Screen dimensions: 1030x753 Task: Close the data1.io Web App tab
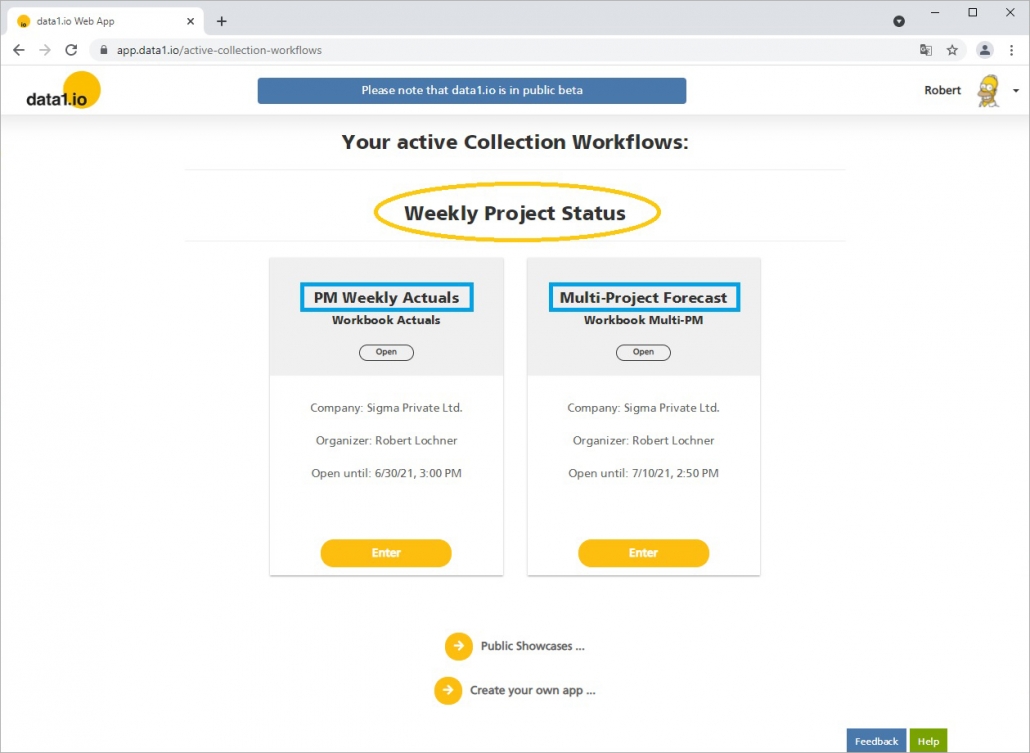pyautogui.click(x=191, y=21)
